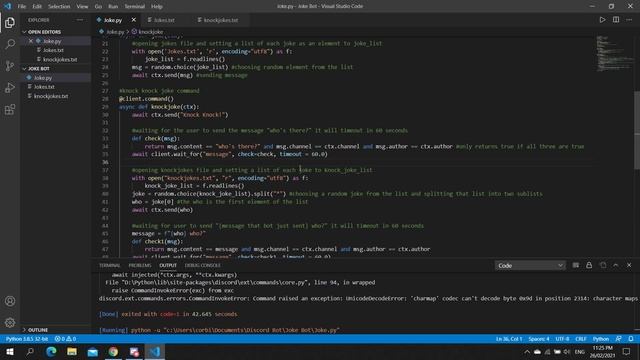Image resolution: width=640 pixels, height=360 pixels.
Task: Click the editor vertical scrollbar
Action: click(637, 130)
